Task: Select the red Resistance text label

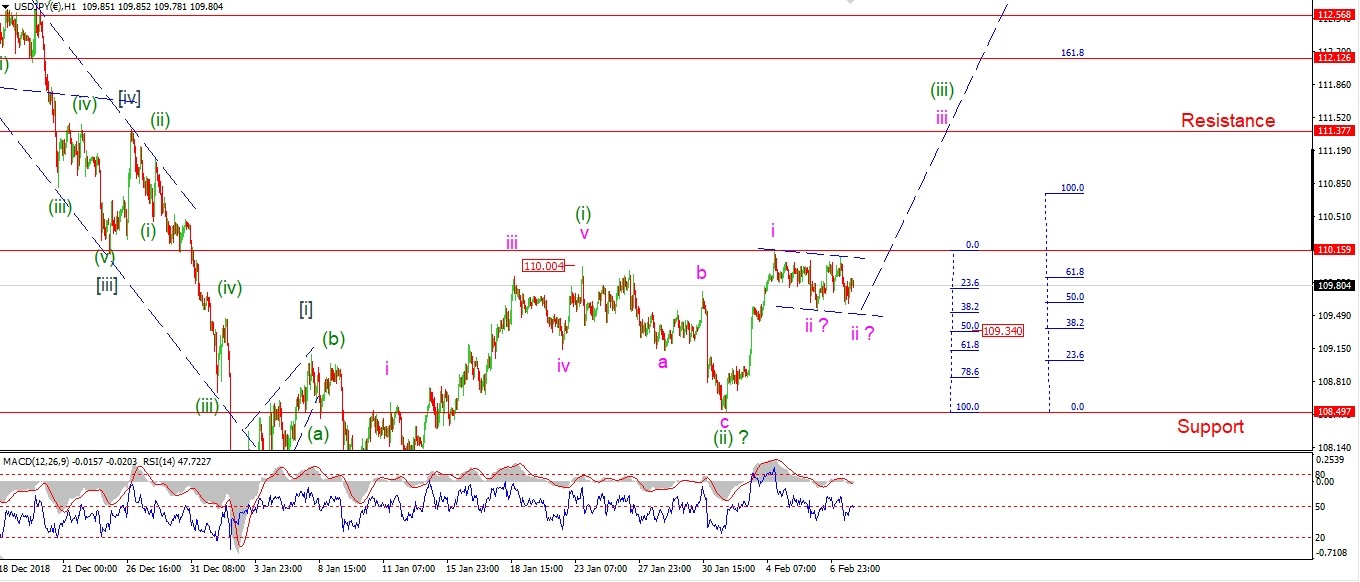Action: (x=1227, y=121)
